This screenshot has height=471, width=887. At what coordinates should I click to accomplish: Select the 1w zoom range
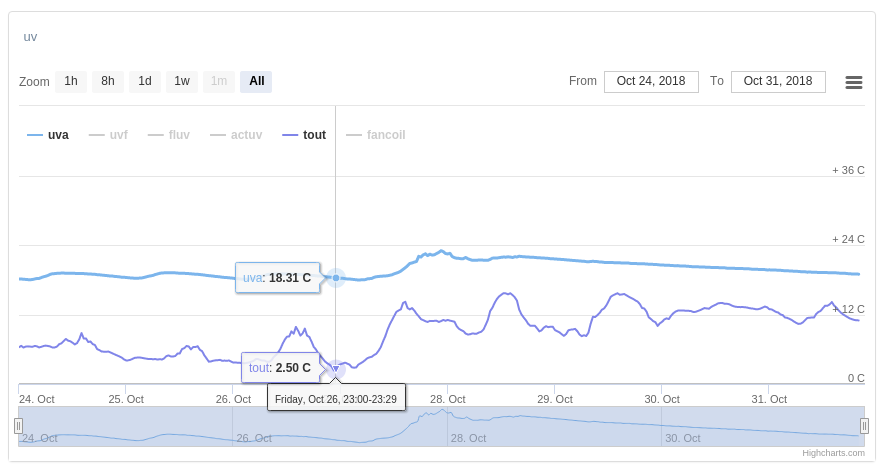(x=182, y=81)
